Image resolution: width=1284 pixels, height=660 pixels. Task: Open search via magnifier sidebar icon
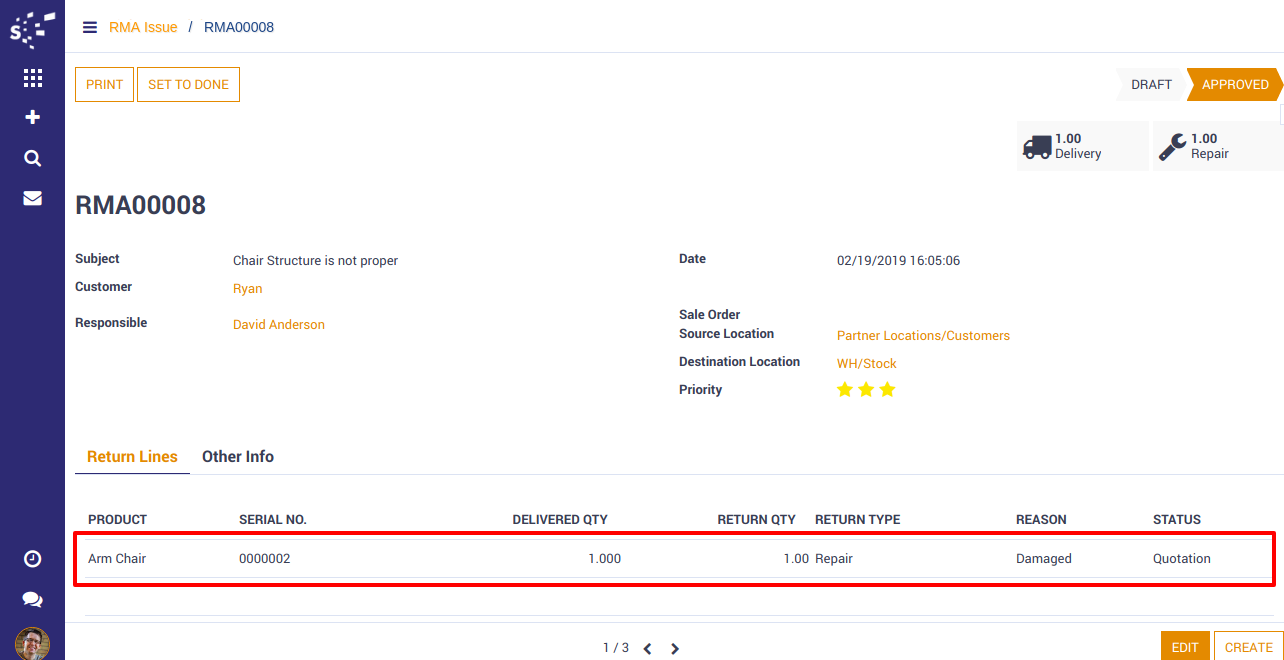click(x=32, y=158)
